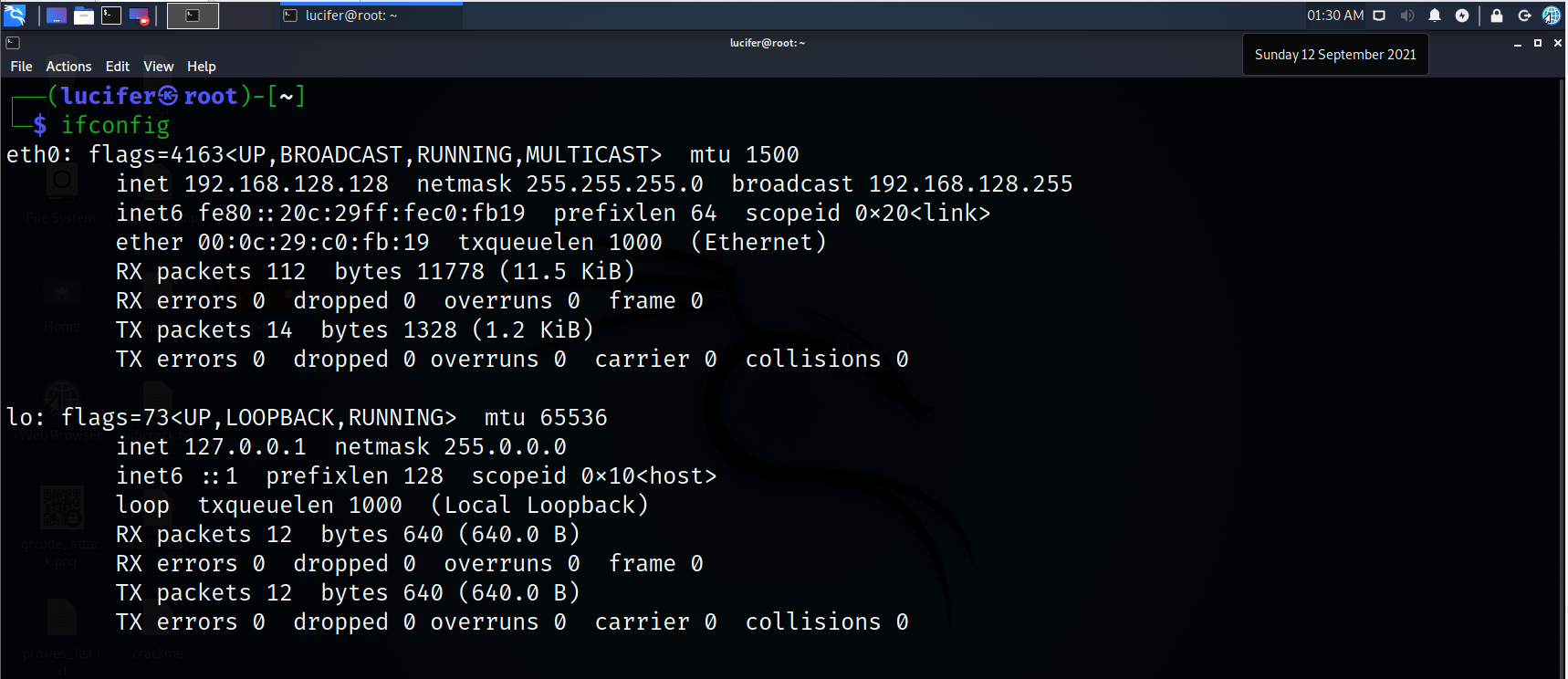Click the globe icon in panel corner
The width and height of the screenshot is (1568, 679).
(x=1552, y=16)
